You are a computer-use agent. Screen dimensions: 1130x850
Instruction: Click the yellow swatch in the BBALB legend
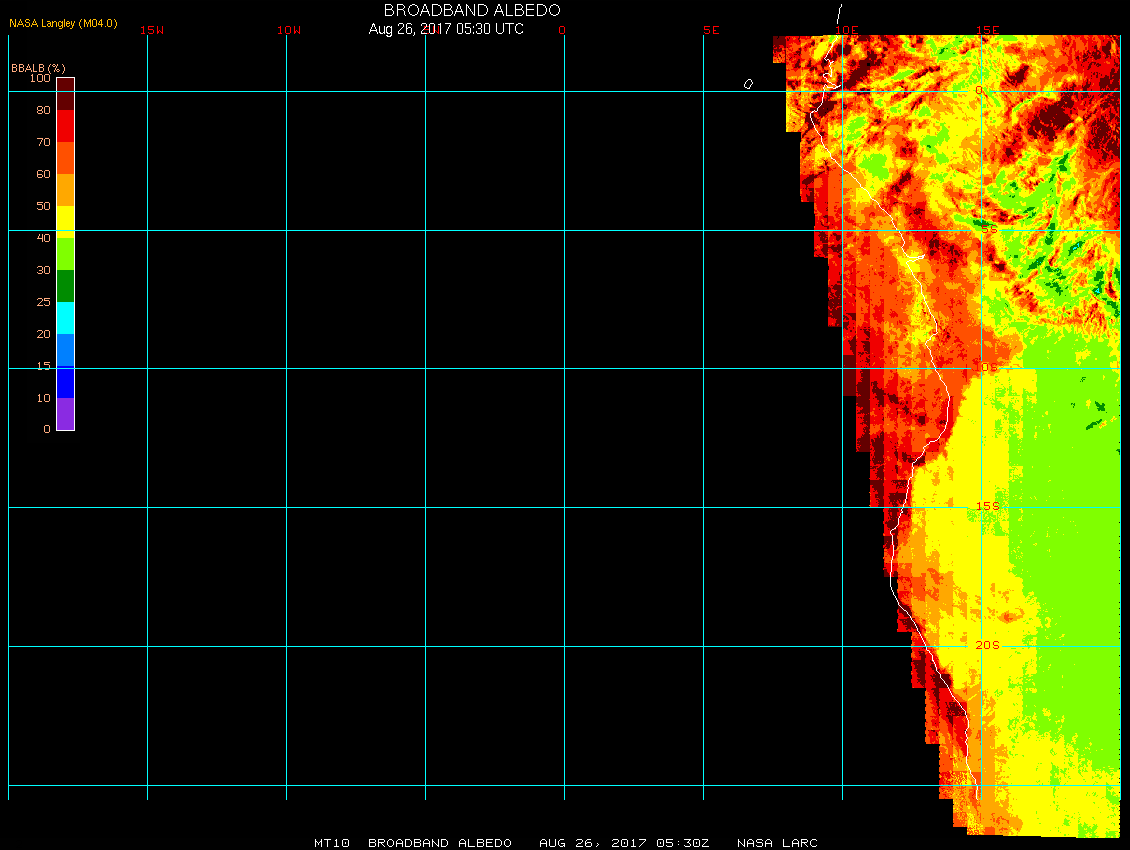65,221
